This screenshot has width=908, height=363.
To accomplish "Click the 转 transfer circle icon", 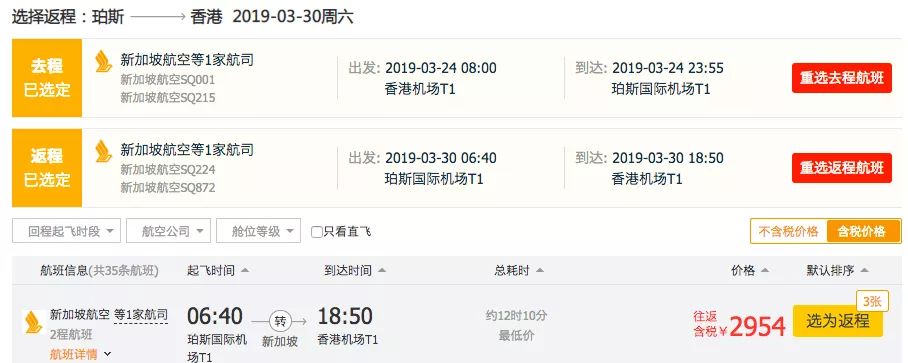I will (x=280, y=320).
